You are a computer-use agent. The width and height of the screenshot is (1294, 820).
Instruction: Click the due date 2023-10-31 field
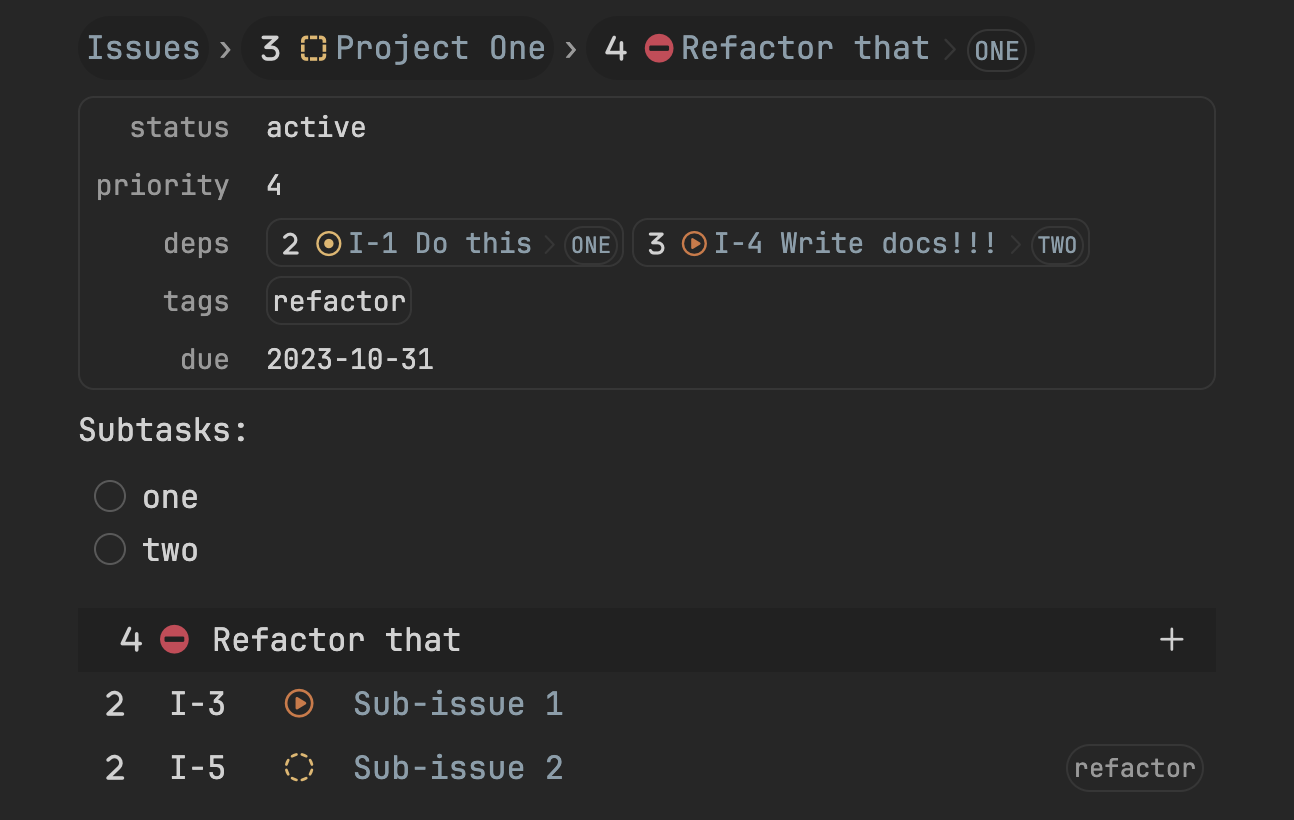click(350, 360)
